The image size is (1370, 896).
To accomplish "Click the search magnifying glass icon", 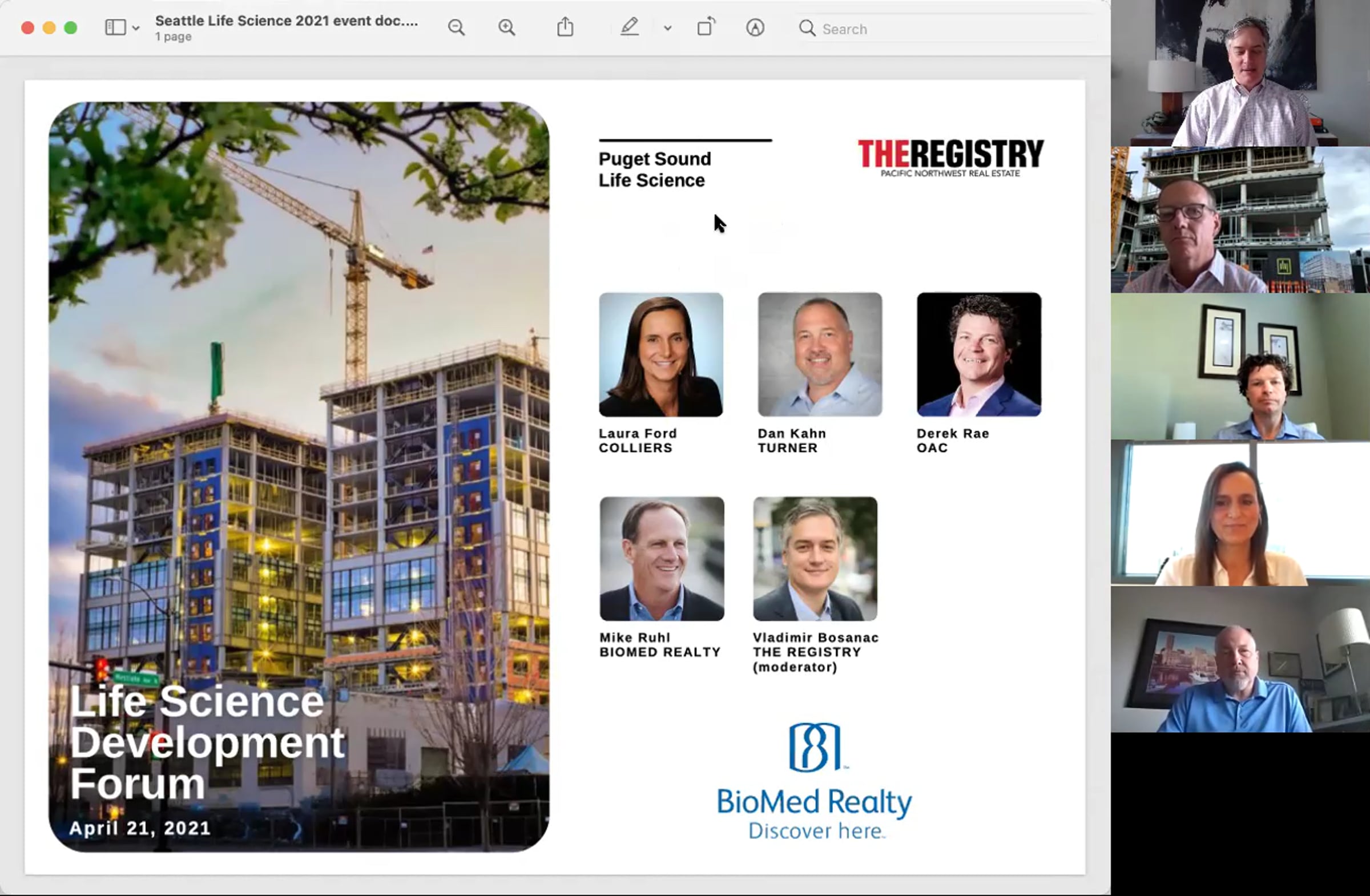I will tap(807, 28).
